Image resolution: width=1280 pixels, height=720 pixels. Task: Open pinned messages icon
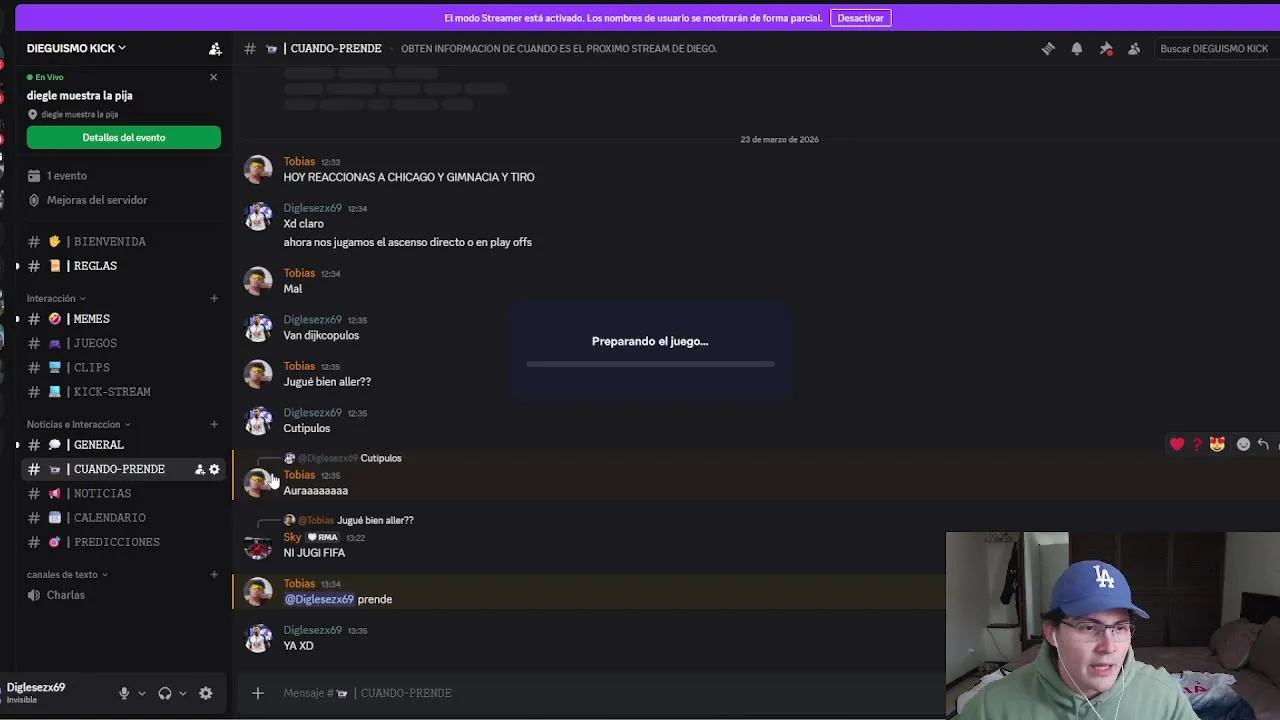pos(1106,48)
